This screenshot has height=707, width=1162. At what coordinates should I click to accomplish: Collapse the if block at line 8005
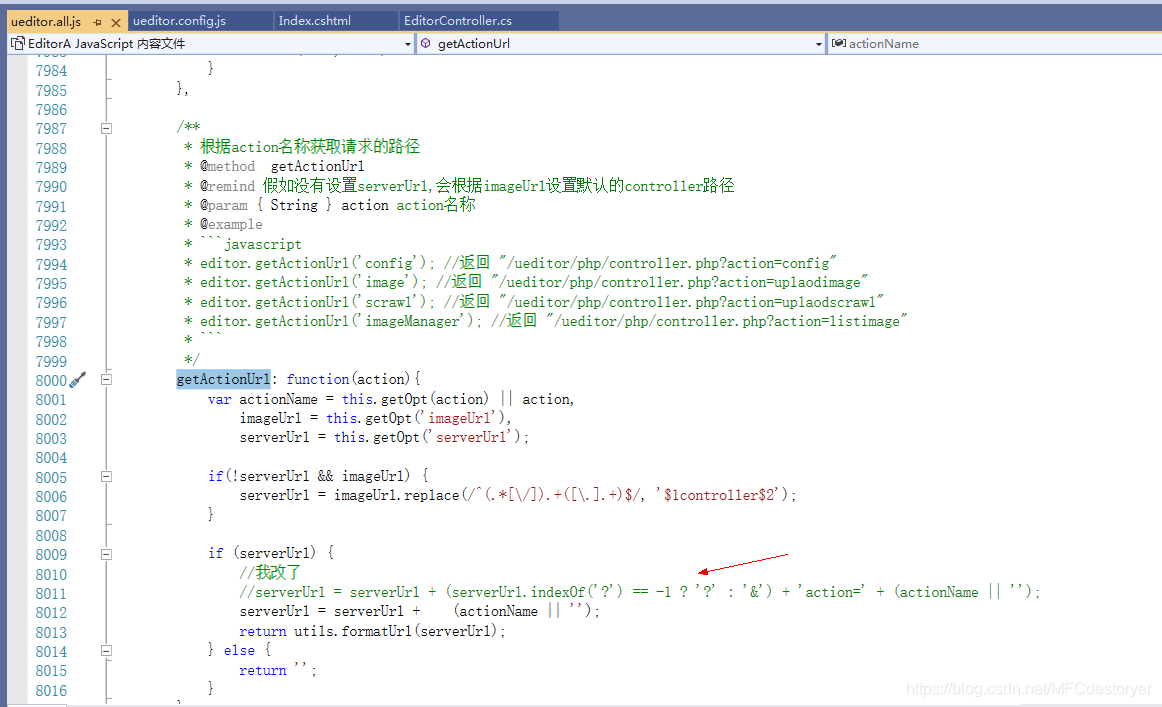[x=107, y=477]
